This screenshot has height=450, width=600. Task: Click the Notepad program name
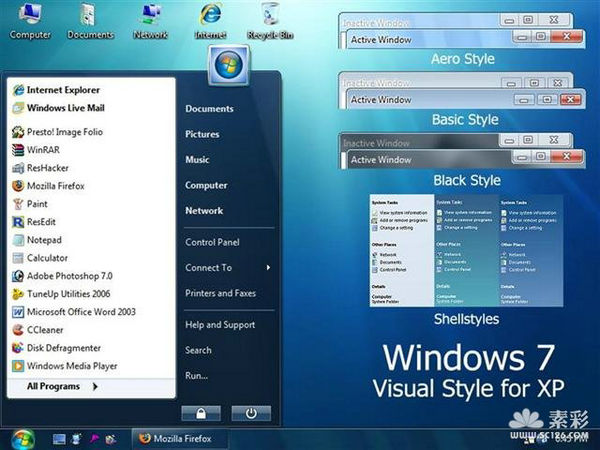(44, 240)
